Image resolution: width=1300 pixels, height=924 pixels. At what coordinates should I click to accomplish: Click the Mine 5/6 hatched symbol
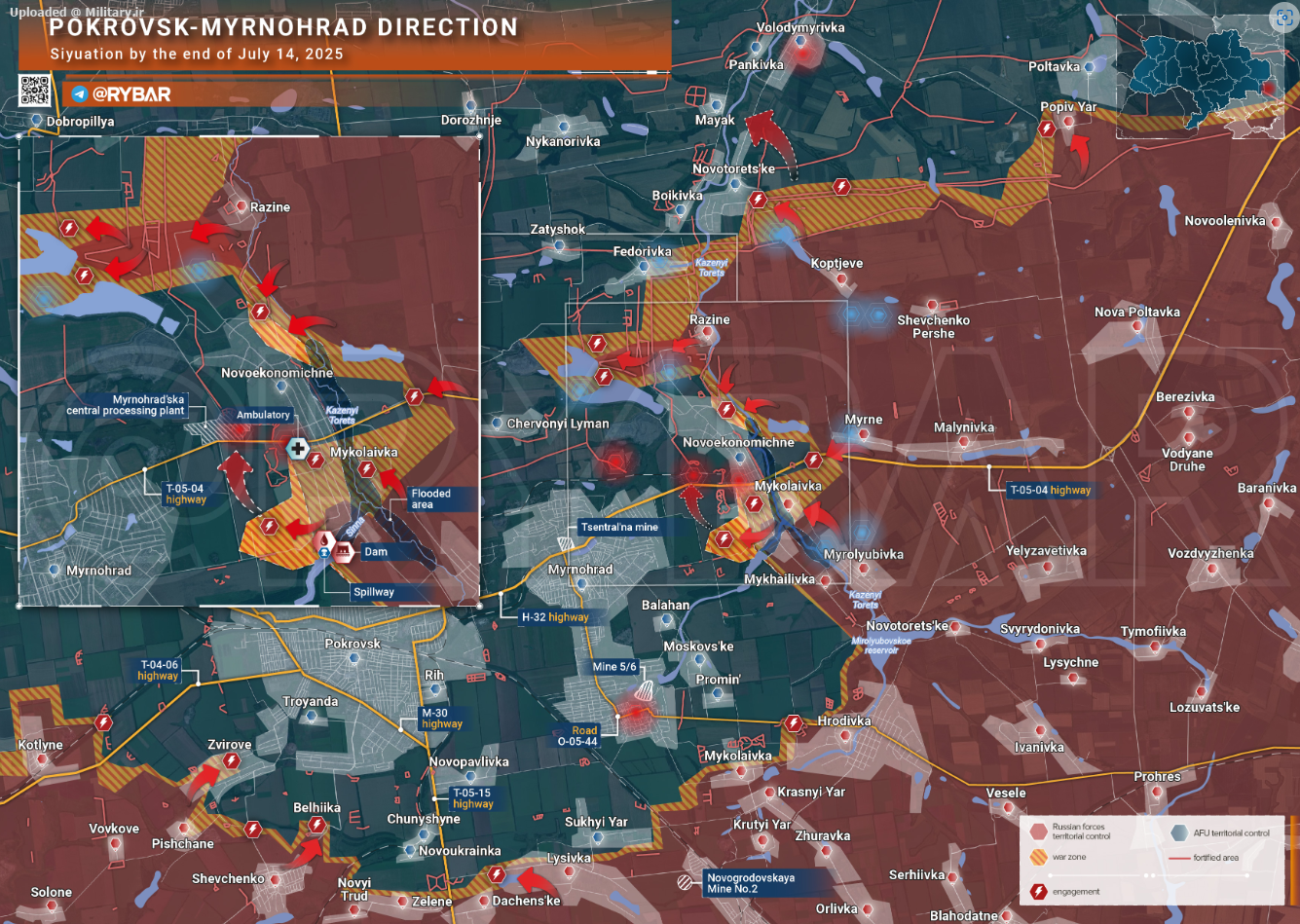coord(646,692)
